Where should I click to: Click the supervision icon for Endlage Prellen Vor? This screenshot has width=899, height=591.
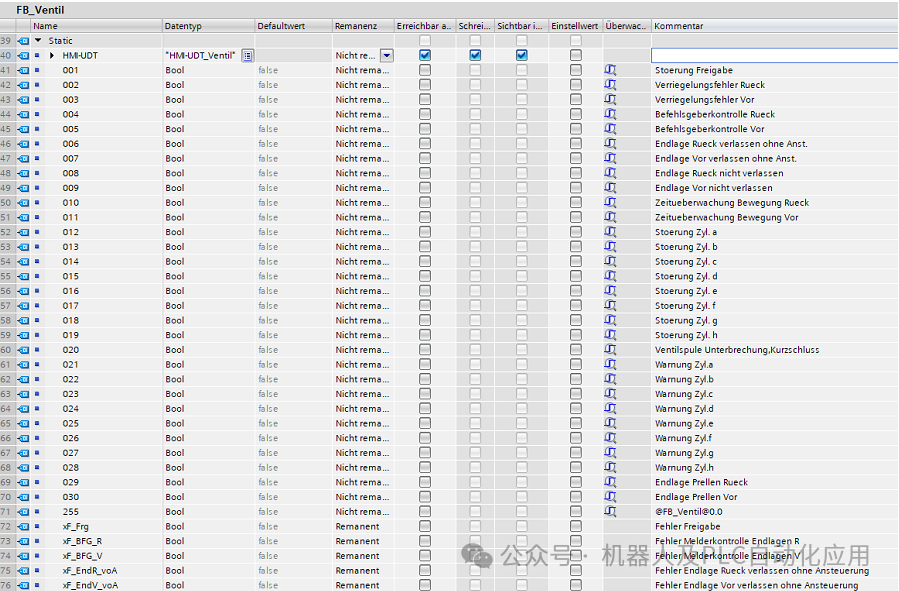610,497
